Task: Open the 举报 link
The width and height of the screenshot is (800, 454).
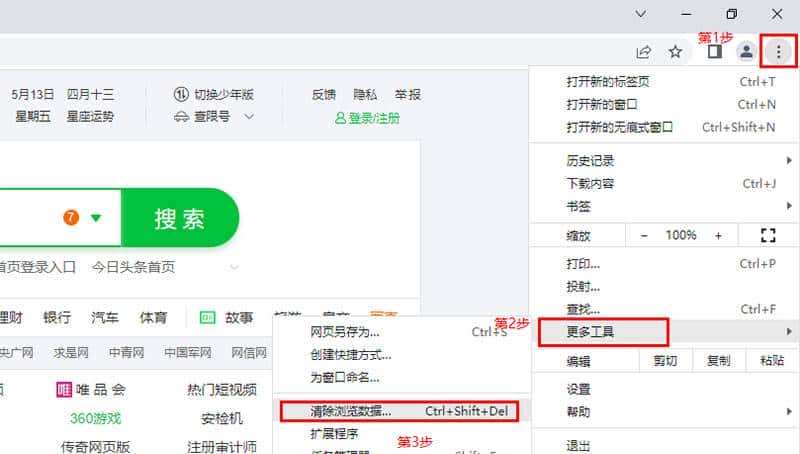Action: coord(408,94)
